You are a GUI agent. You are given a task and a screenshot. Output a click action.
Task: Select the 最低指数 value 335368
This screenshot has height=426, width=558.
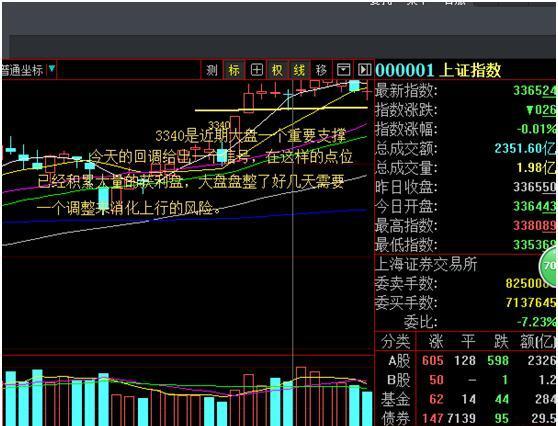535,244
